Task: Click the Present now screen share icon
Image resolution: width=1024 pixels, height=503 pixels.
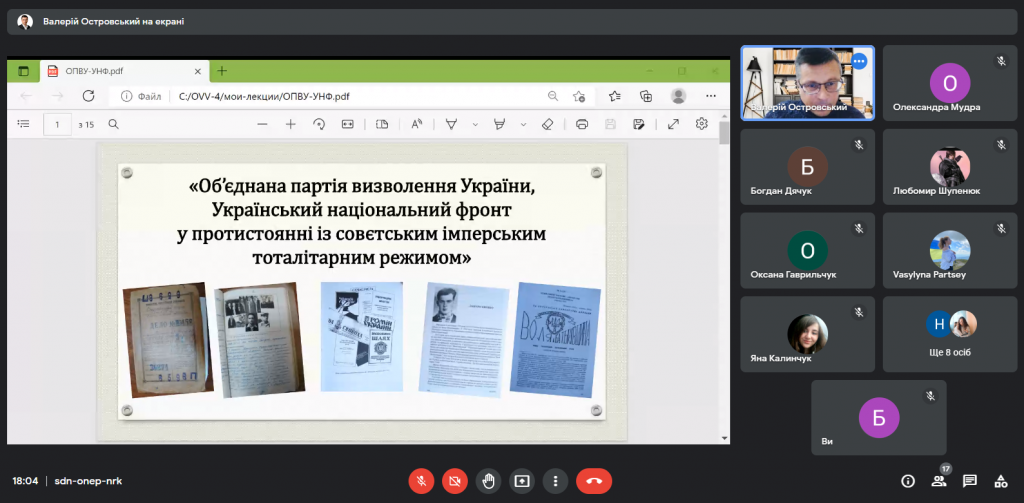Action: [x=521, y=481]
